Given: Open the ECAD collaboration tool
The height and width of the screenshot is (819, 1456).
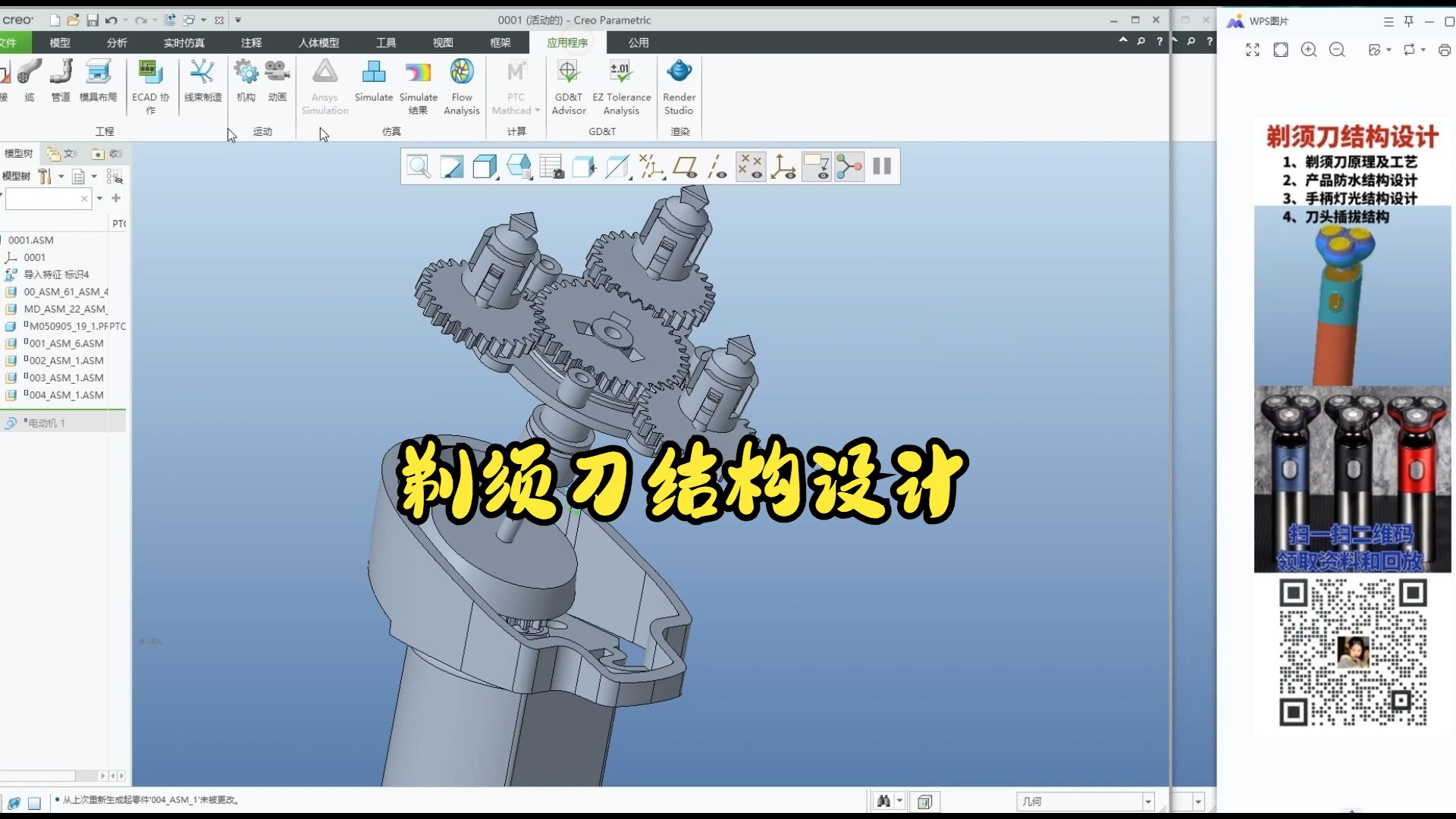Looking at the screenshot, I should 150,86.
